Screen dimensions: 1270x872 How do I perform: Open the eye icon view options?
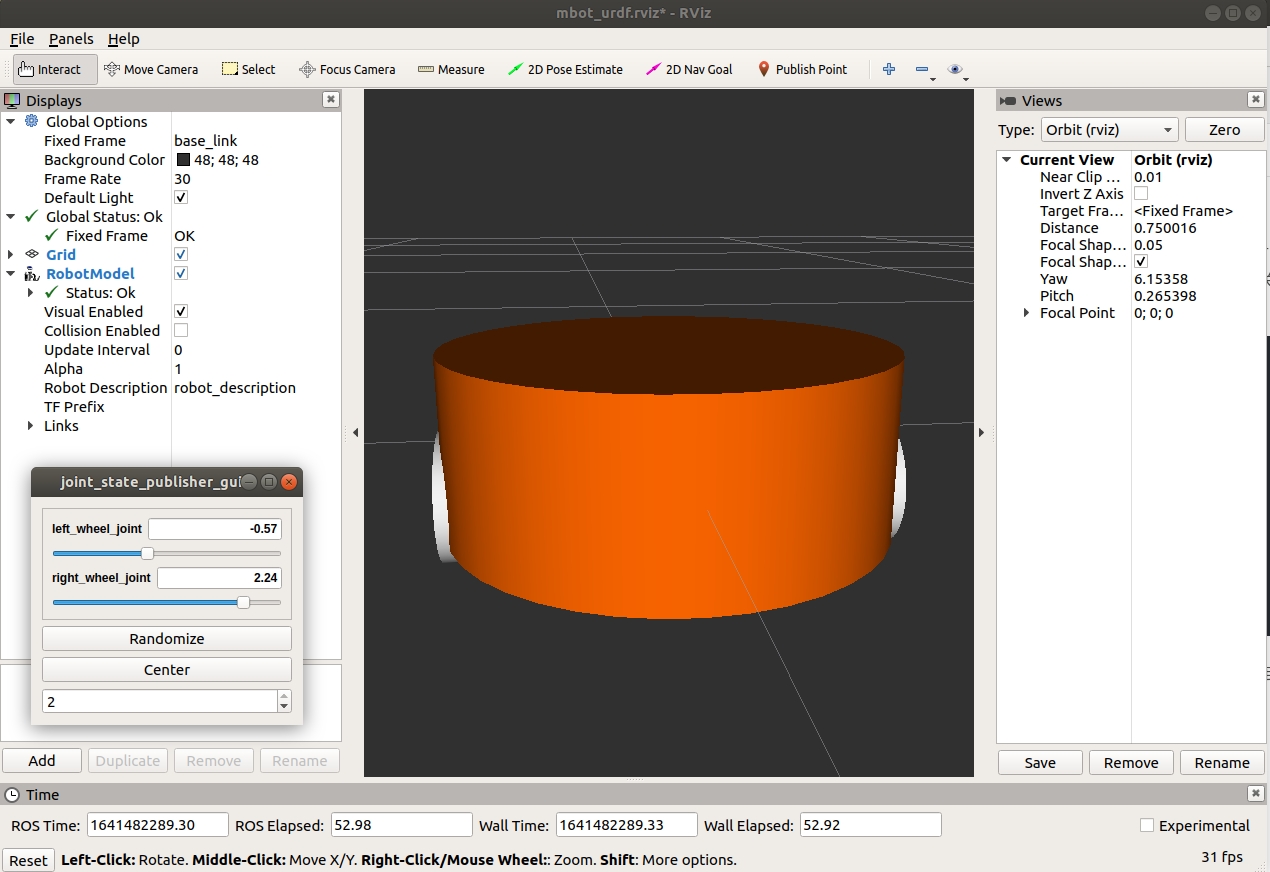(x=956, y=69)
